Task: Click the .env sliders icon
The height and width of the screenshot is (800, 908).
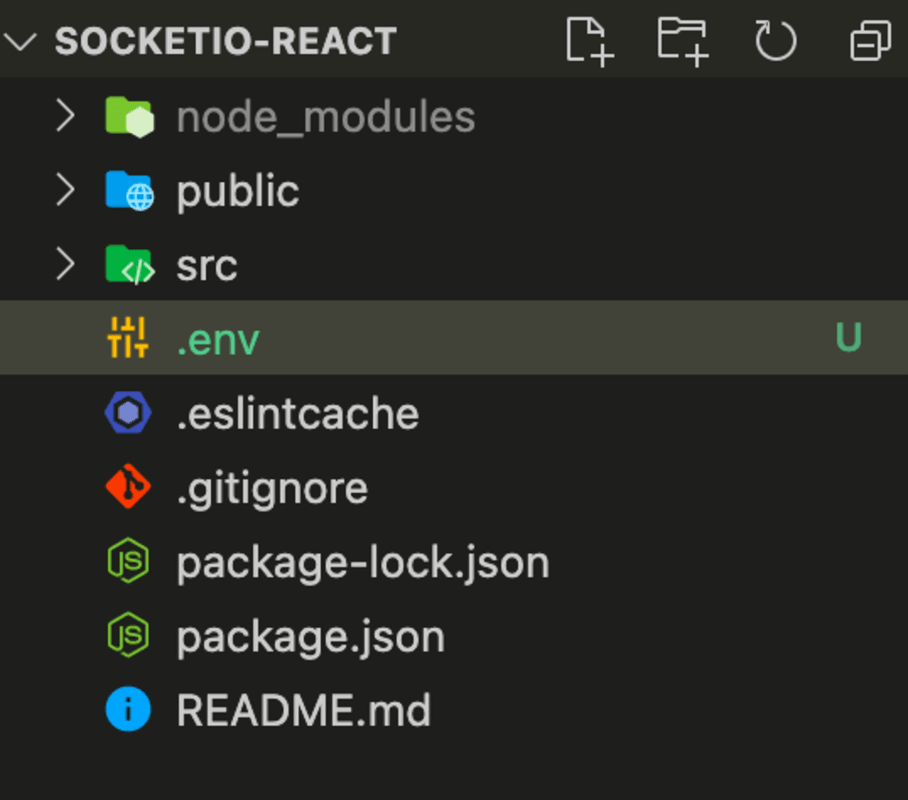Action: click(128, 338)
